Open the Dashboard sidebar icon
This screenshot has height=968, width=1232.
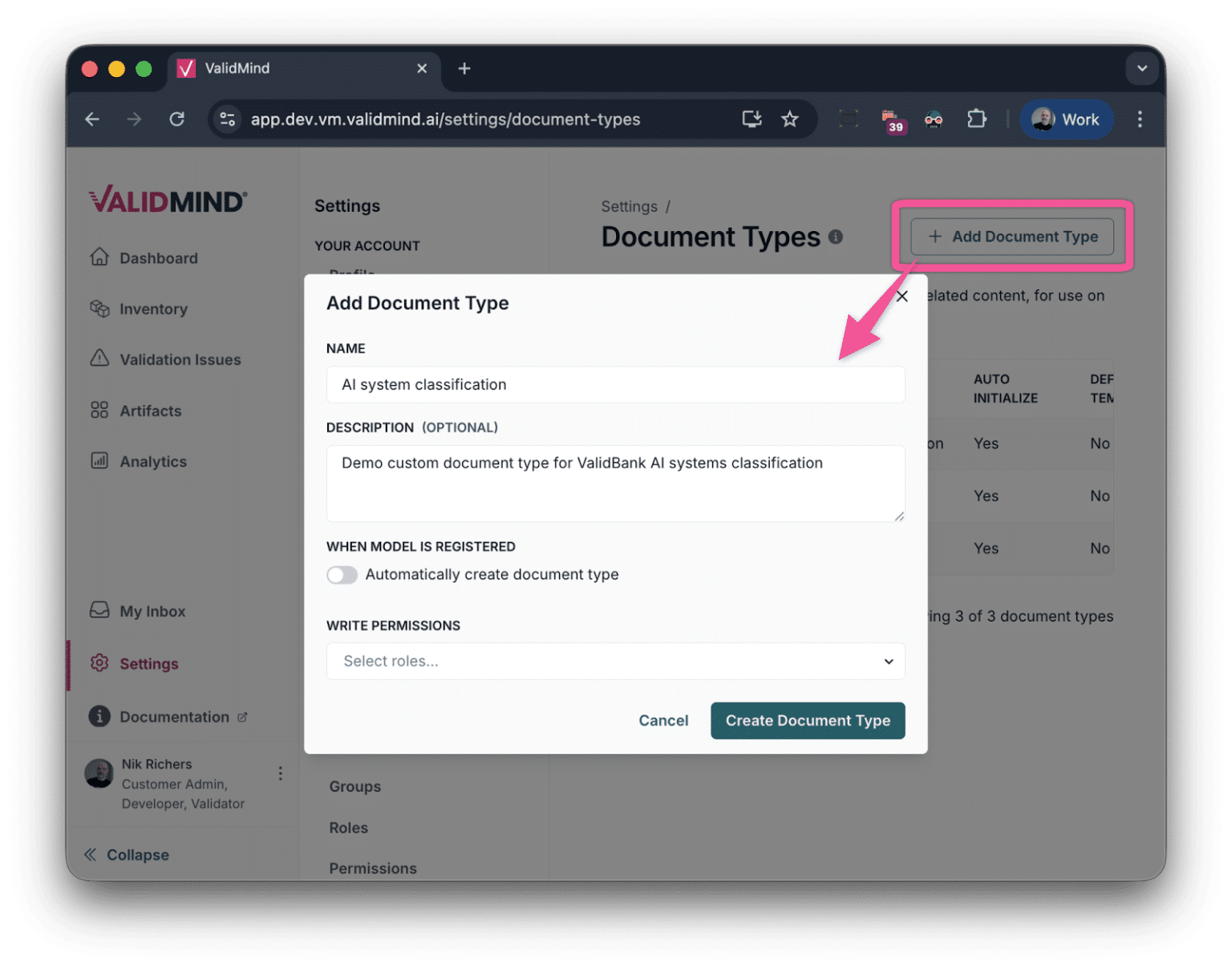(99, 257)
